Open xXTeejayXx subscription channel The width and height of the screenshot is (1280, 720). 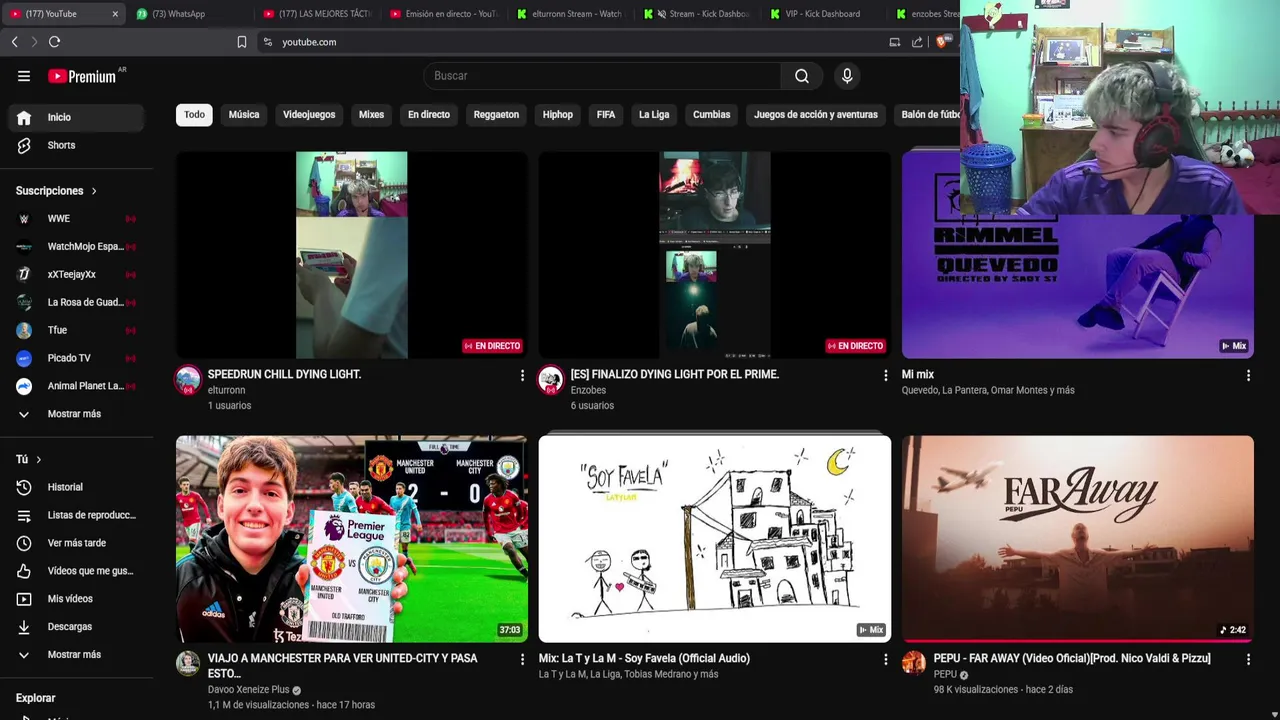click(x=77, y=275)
